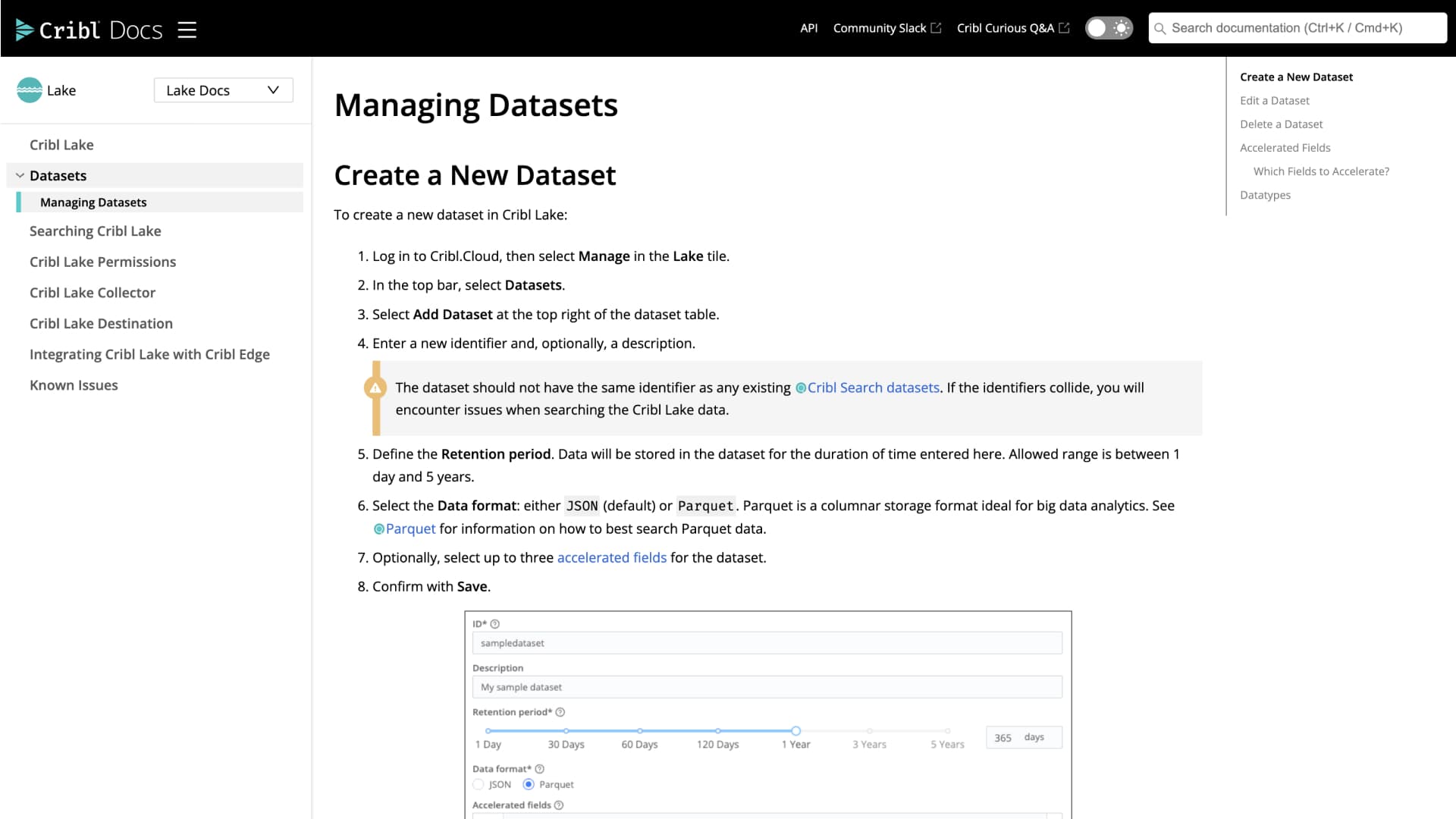Collapse the Datasets section chevron
Screen dimensions: 1456x819
pos(20,176)
